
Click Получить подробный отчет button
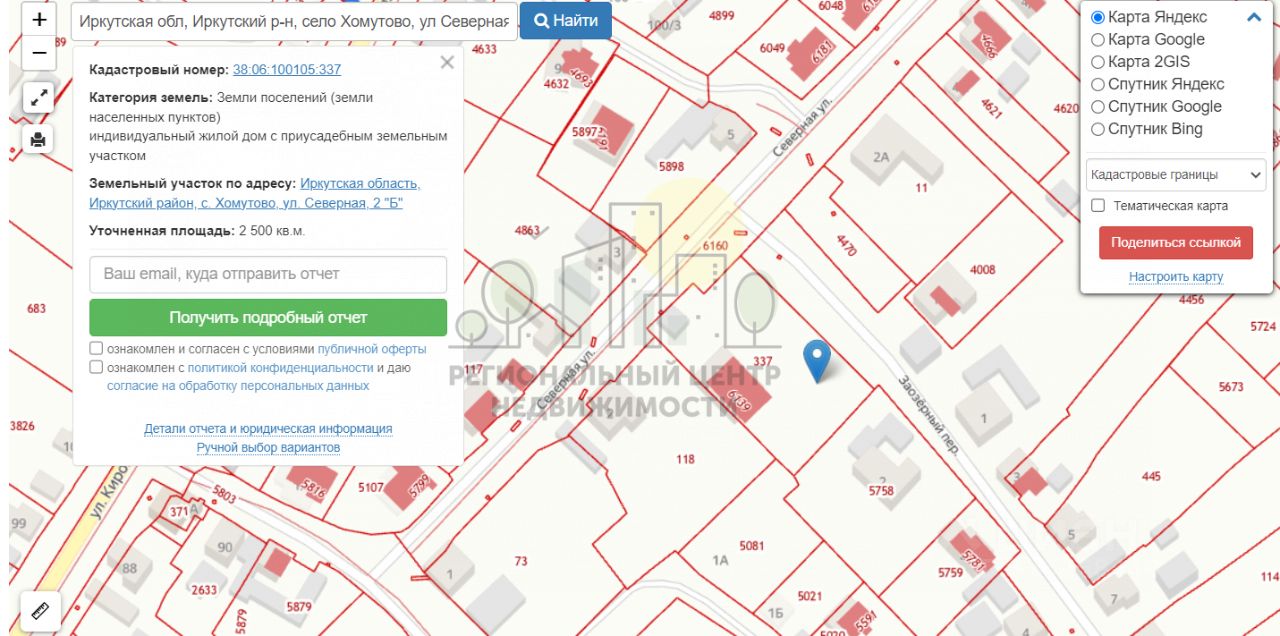268,318
